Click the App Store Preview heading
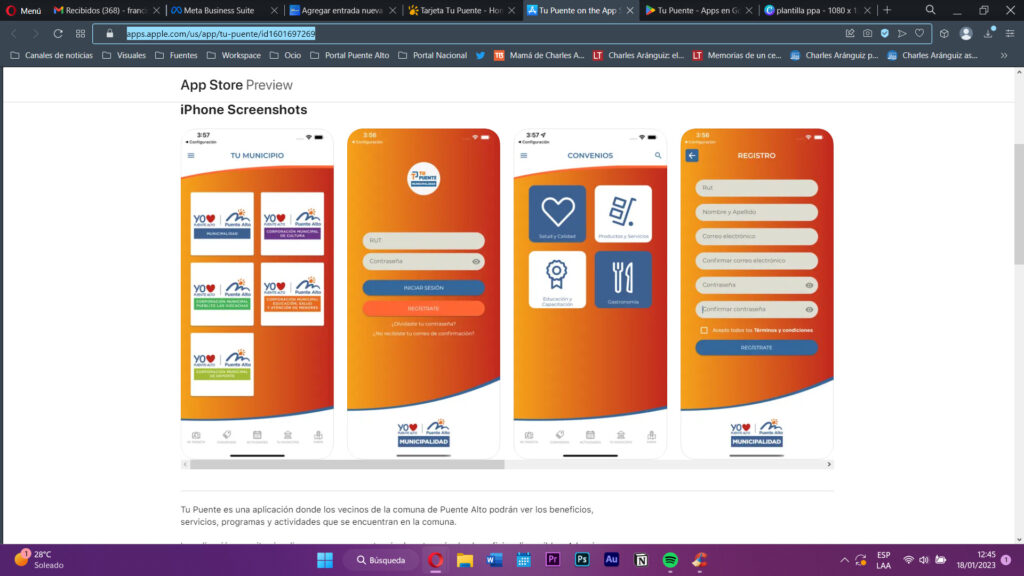 [x=236, y=85]
